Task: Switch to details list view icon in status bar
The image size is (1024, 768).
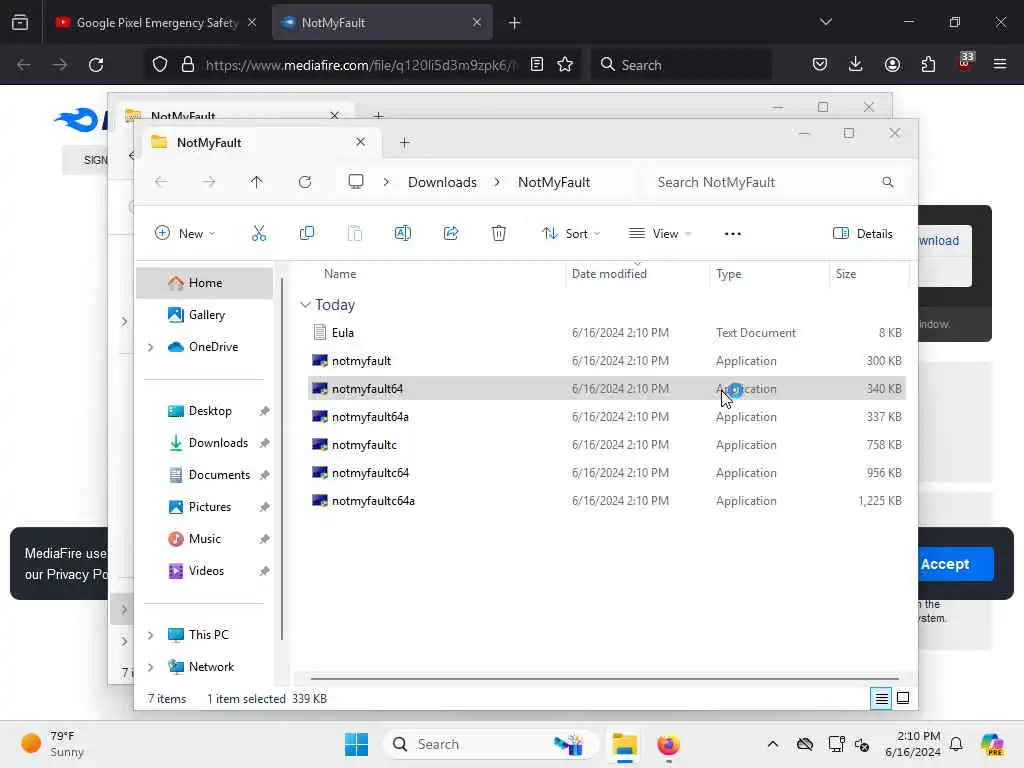Action: click(x=881, y=699)
